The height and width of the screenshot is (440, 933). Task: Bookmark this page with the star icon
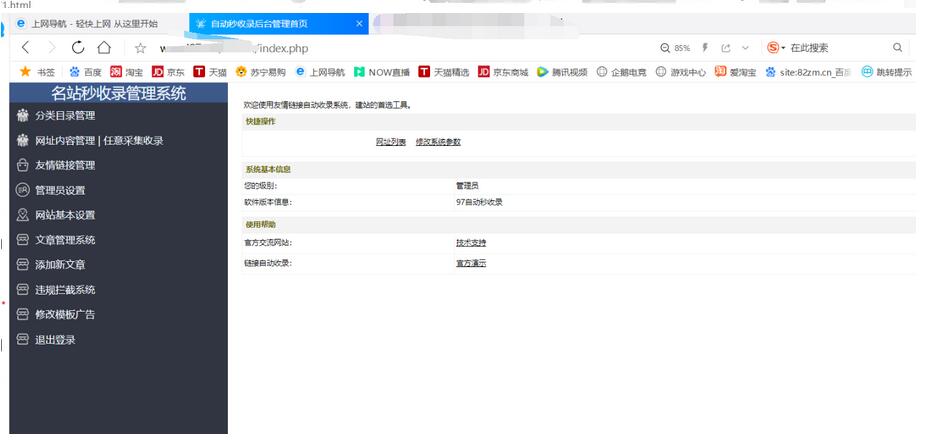point(140,48)
